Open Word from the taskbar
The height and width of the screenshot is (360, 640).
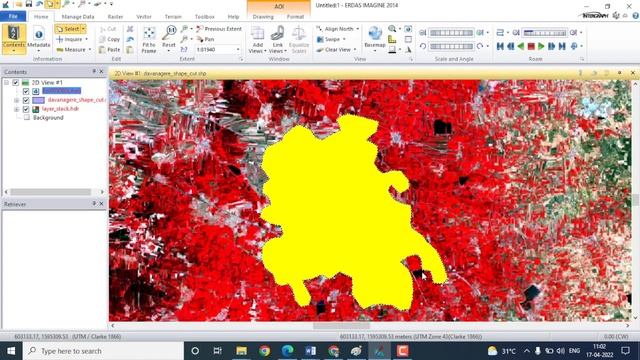(311, 351)
